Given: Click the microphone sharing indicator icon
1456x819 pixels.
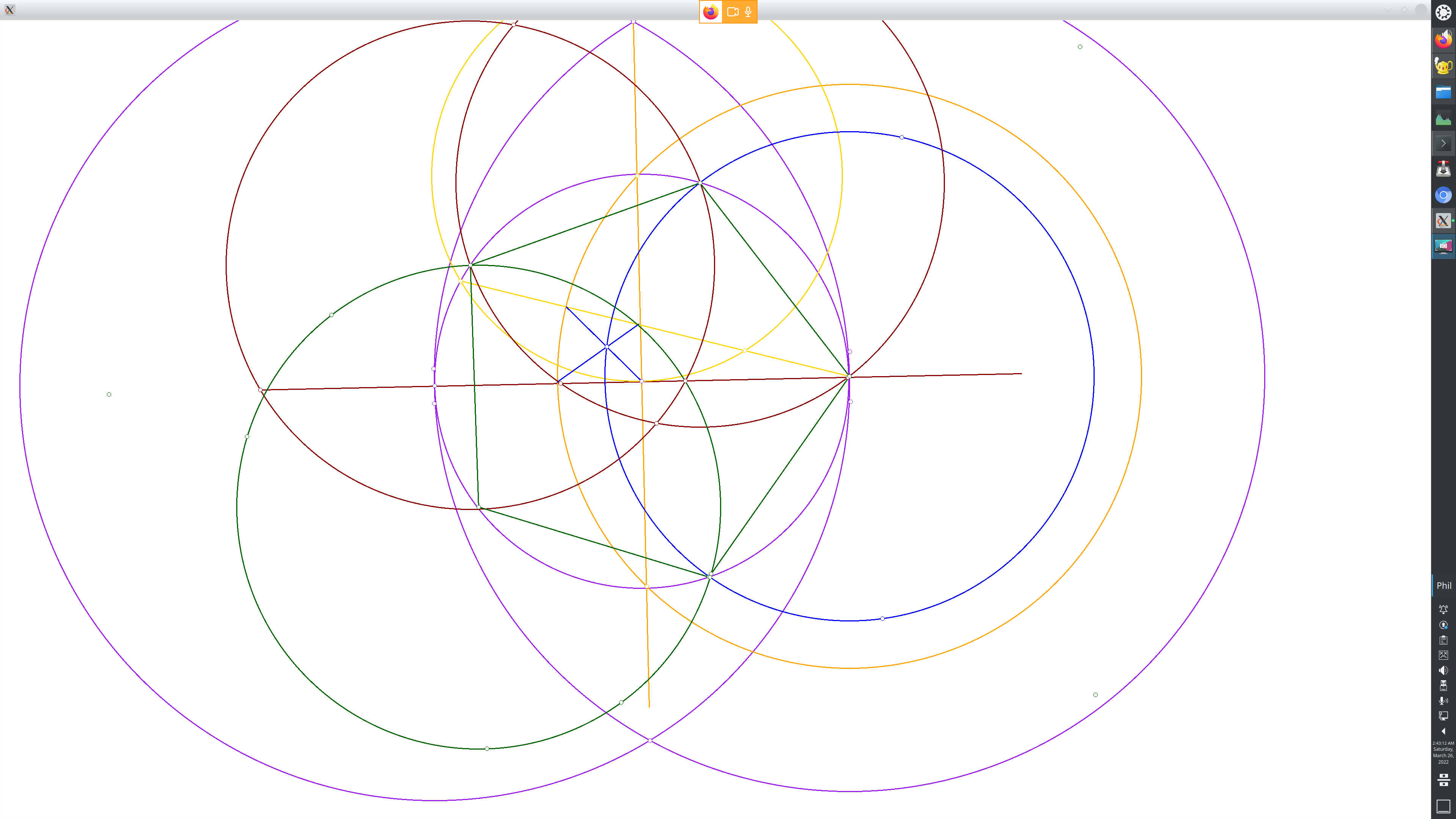Looking at the screenshot, I should (x=748, y=12).
